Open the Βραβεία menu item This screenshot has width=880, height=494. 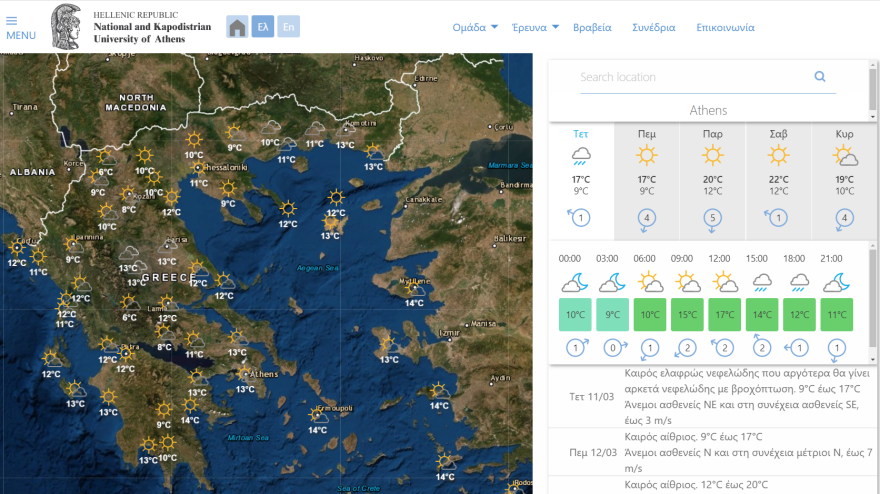coord(592,27)
